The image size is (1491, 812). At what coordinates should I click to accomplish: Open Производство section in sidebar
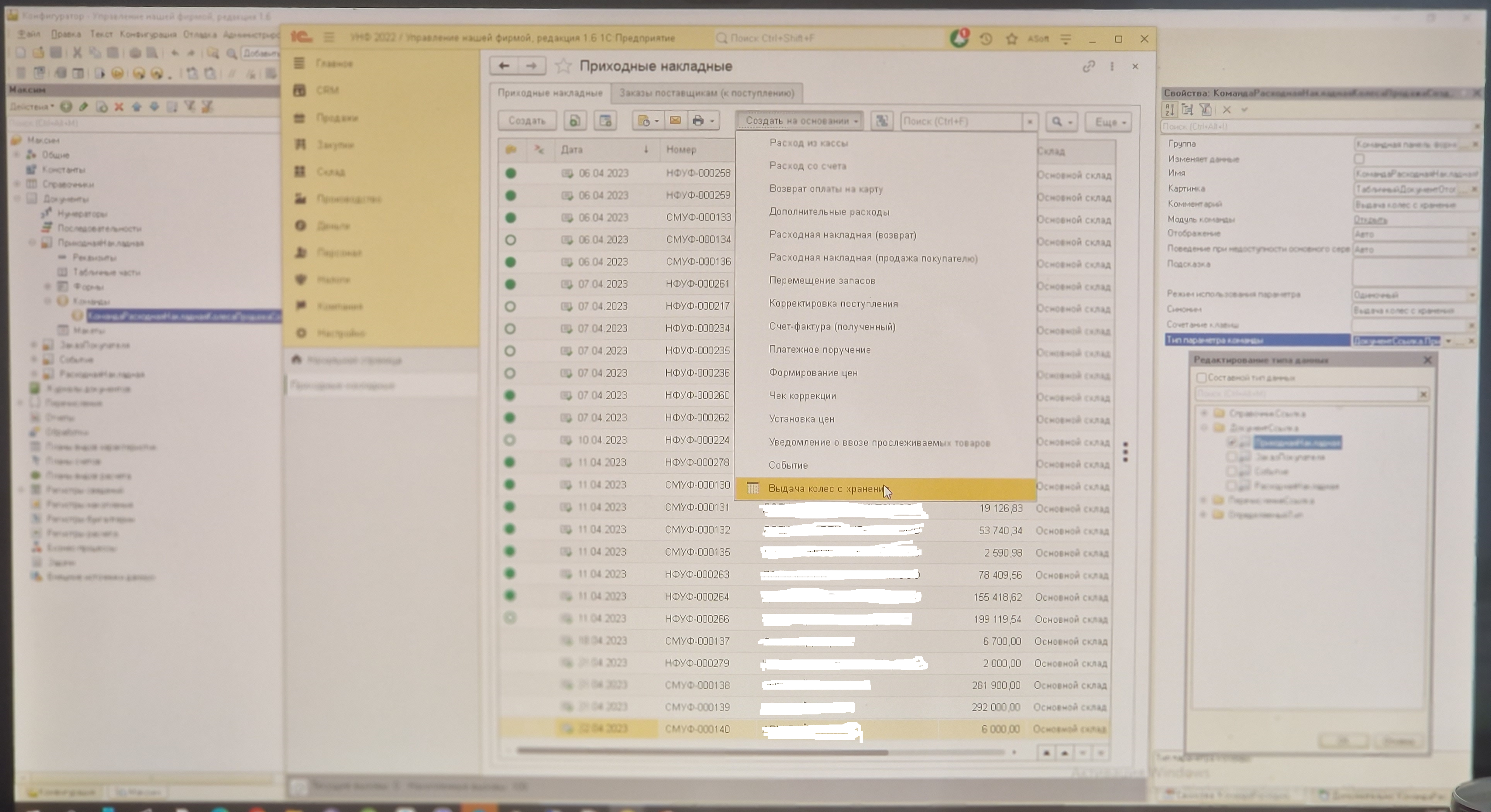click(348, 199)
